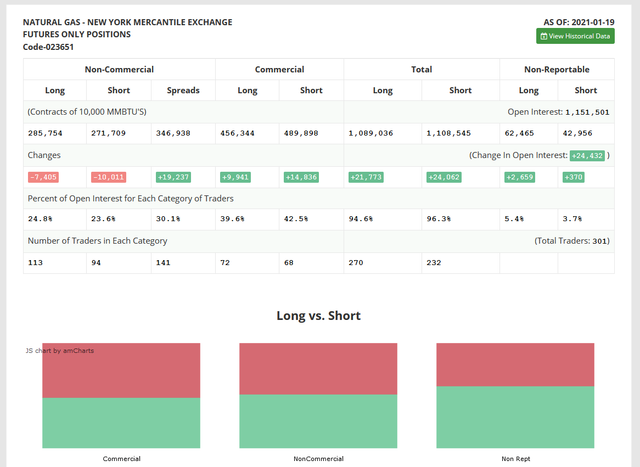This screenshot has height=467, width=640.
Task: Click the green +2,659 change badge
Action: point(520,177)
